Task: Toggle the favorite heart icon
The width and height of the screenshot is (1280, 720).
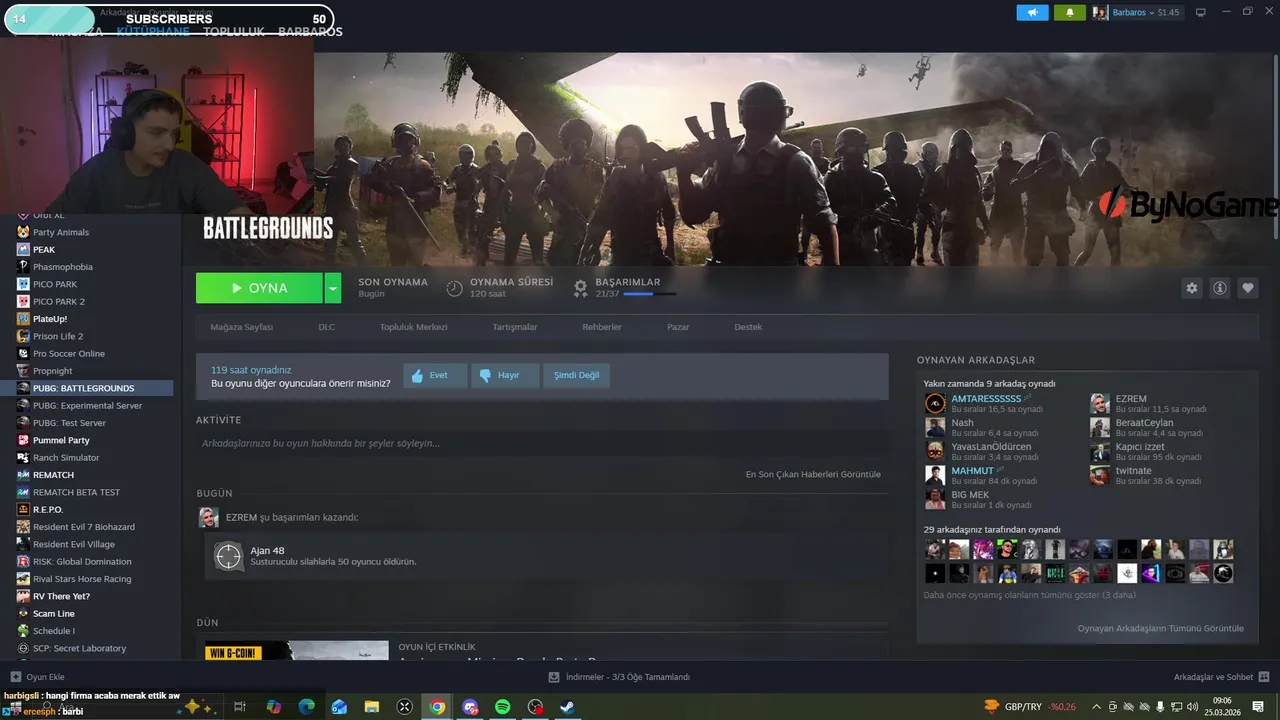Action: [x=1248, y=288]
